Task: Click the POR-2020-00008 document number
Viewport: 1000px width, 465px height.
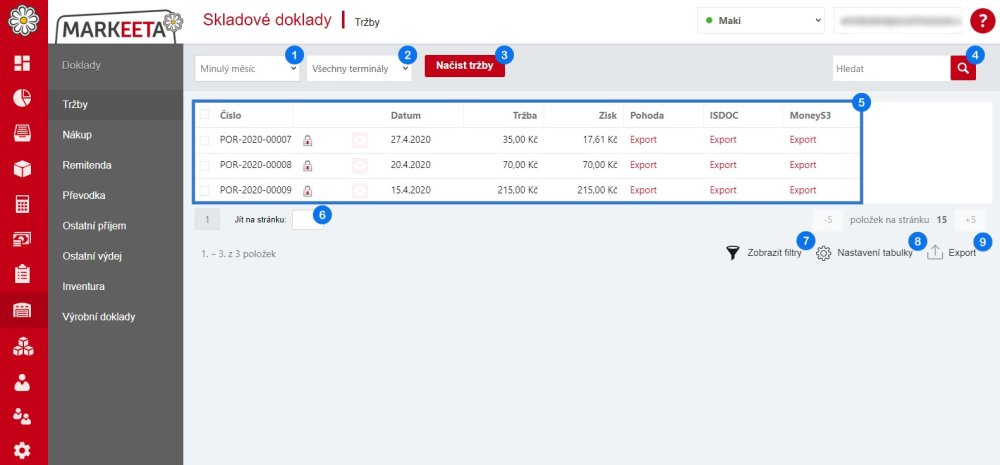Action: tap(256, 165)
